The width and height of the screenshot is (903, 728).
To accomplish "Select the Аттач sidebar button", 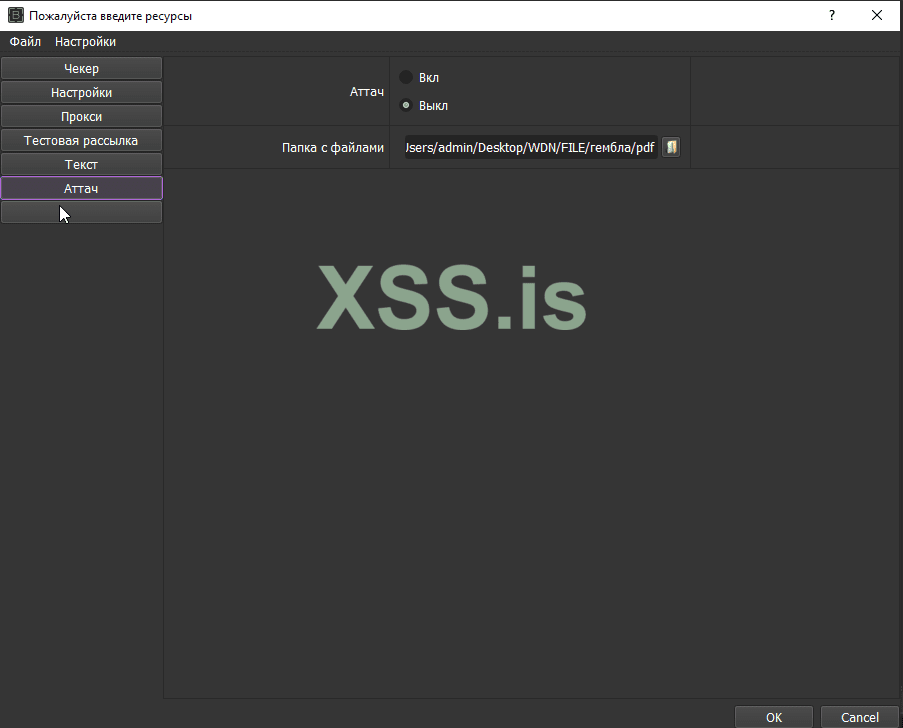I will (x=81, y=188).
